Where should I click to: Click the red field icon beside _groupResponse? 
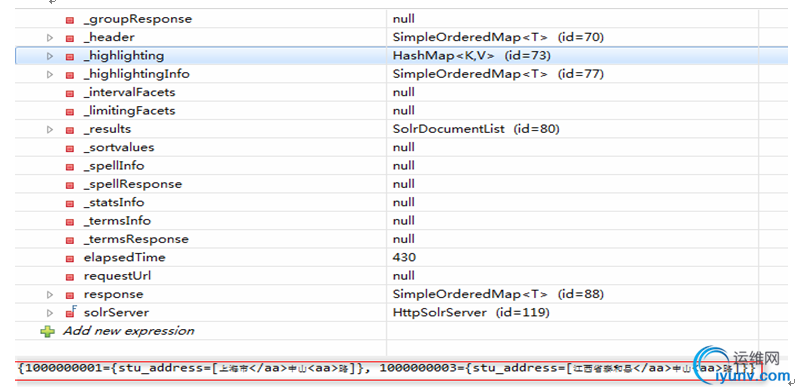coord(70,20)
